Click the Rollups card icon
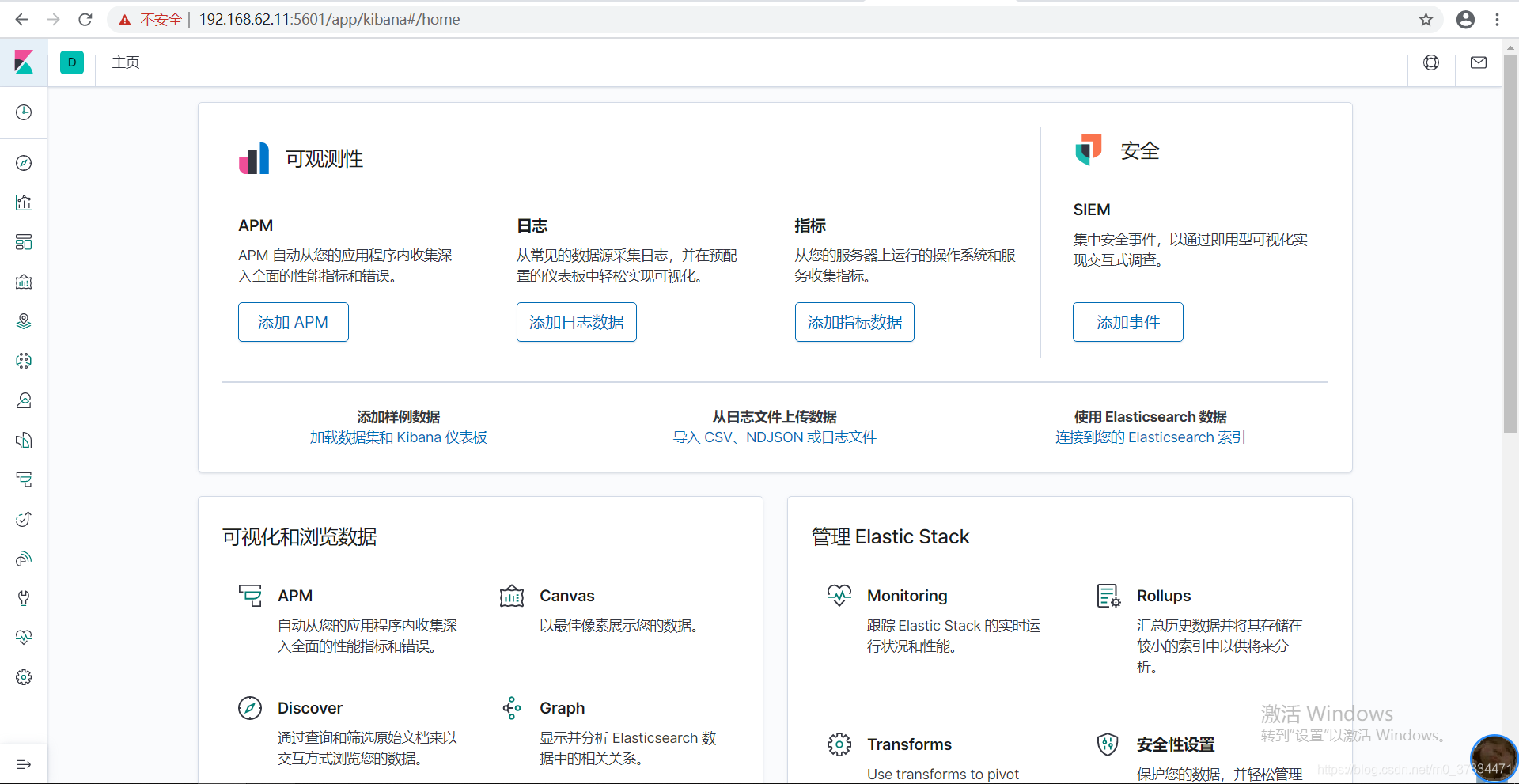The width and height of the screenshot is (1519, 784). pos(1108,596)
